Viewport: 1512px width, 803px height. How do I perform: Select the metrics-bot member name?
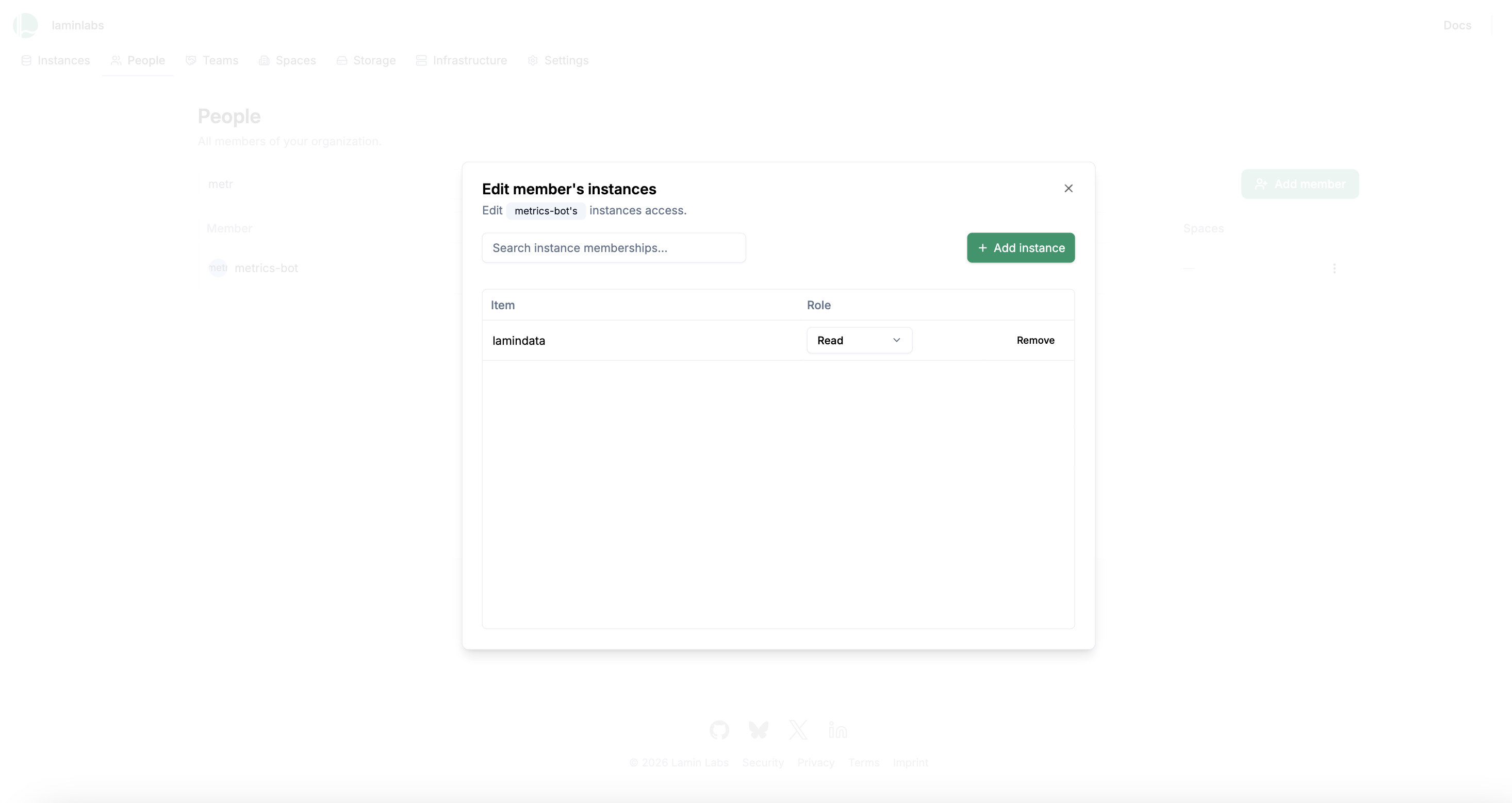(267, 268)
